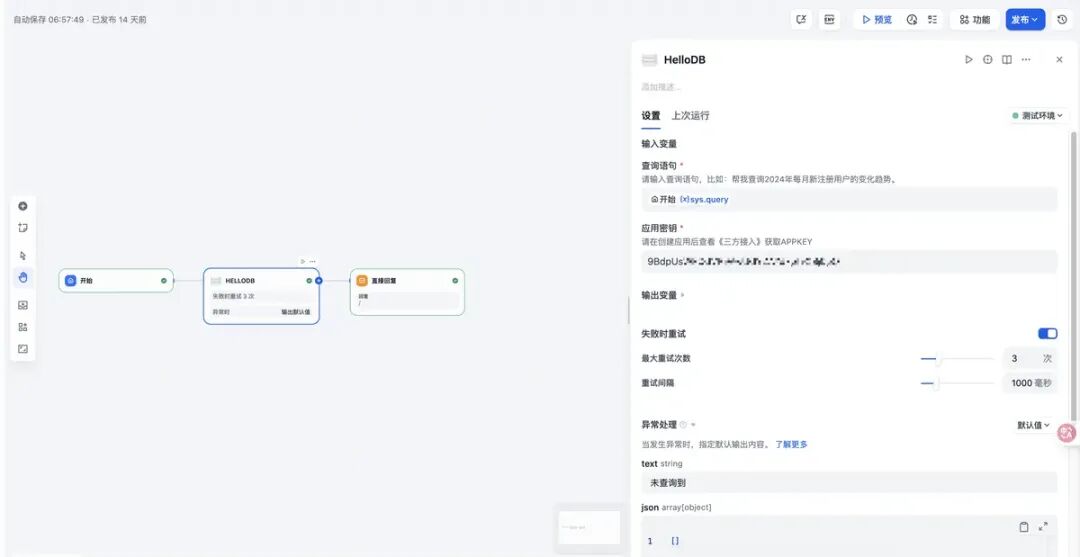Click the HelloDB title in panel header
The width and height of the screenshot is (1080, 557).
pyautogui.click(x=685, y=60)
